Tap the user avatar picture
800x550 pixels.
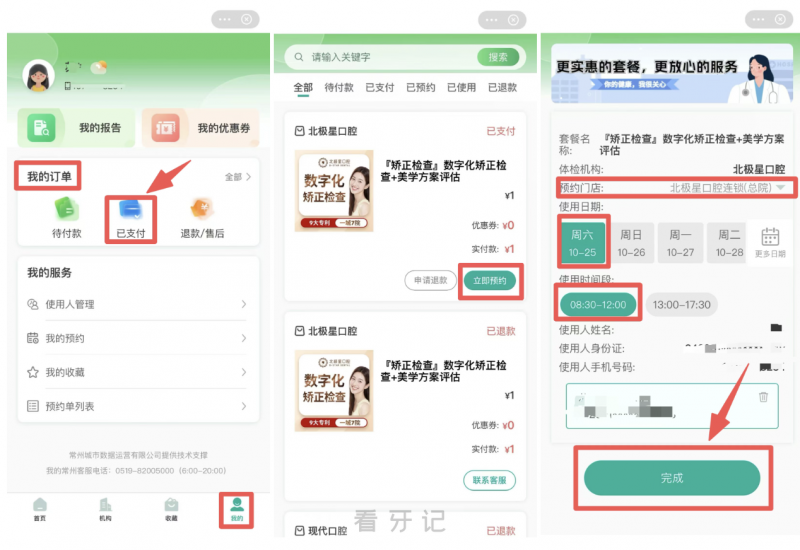point(38,76)
